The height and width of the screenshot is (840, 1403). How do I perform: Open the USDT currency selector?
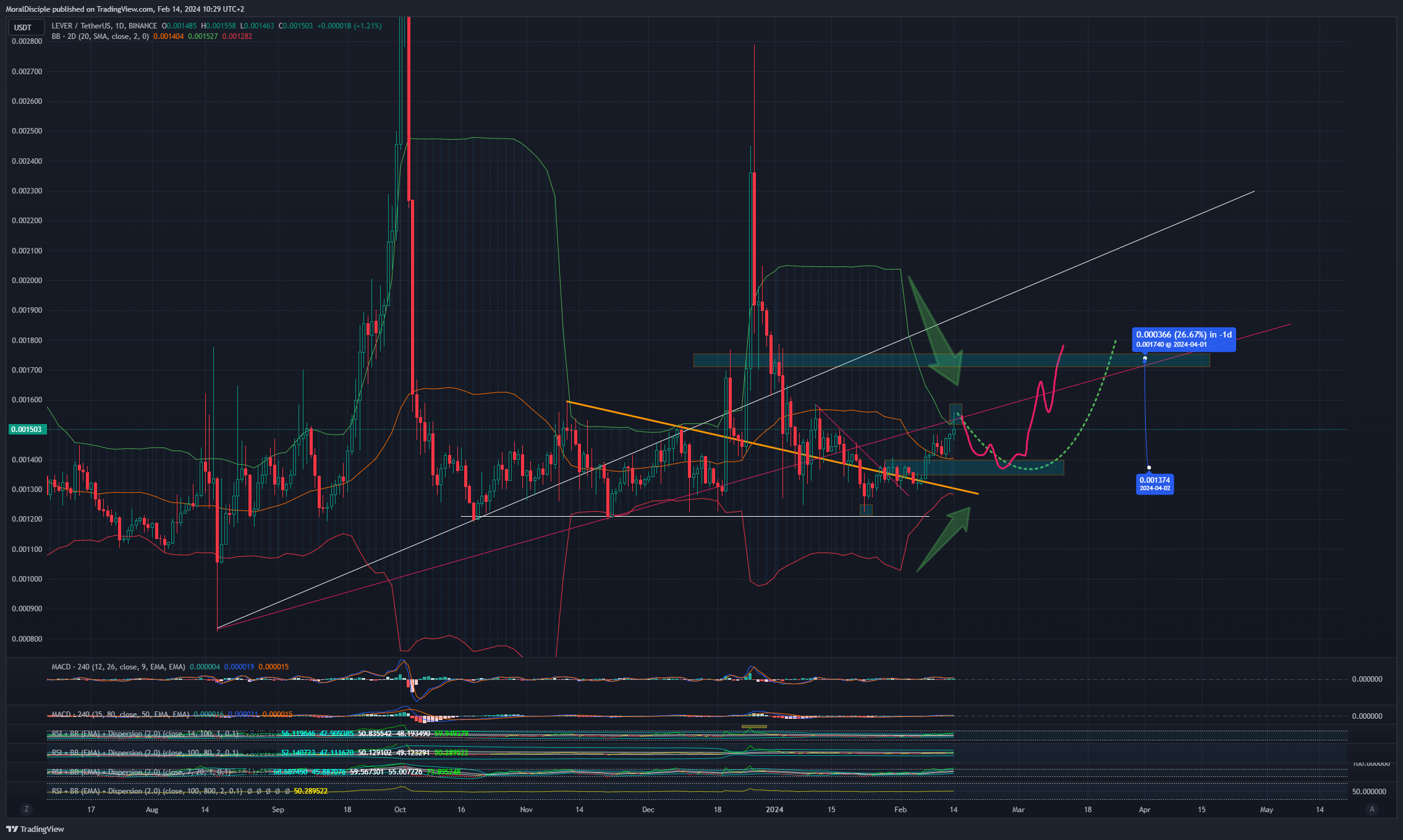pyautogui.click(x=26, y=27)
